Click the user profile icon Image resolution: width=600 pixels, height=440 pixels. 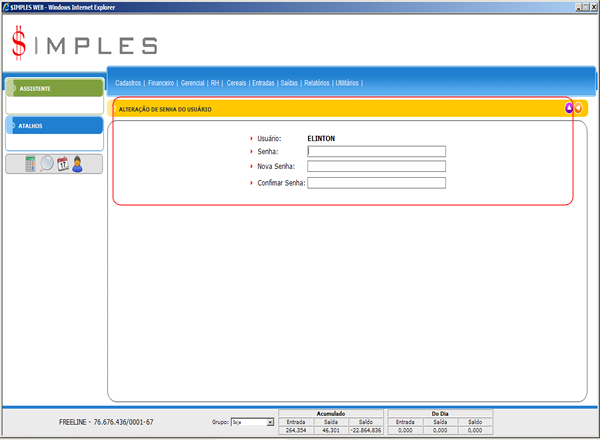click(77, 164)
